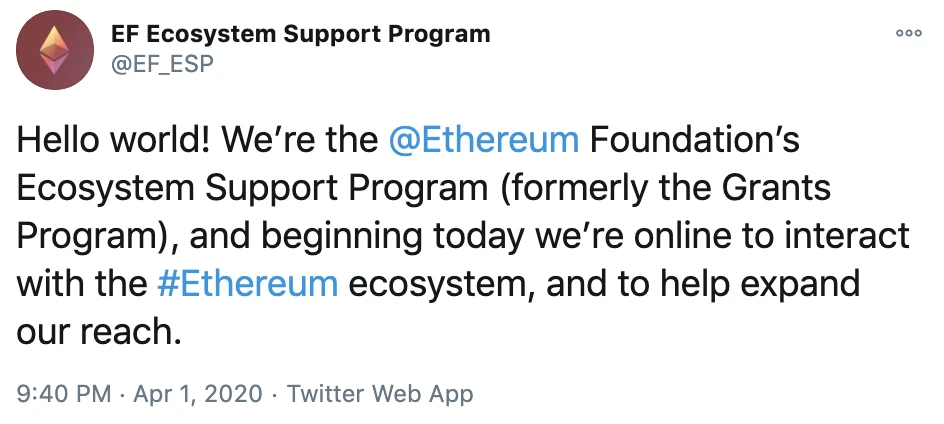Image resolution: width=944 pixels, height=424 pixels.
Task: Open the #Ethereum hashtag link
Action: pyautogui.click(x=247, y=284)
